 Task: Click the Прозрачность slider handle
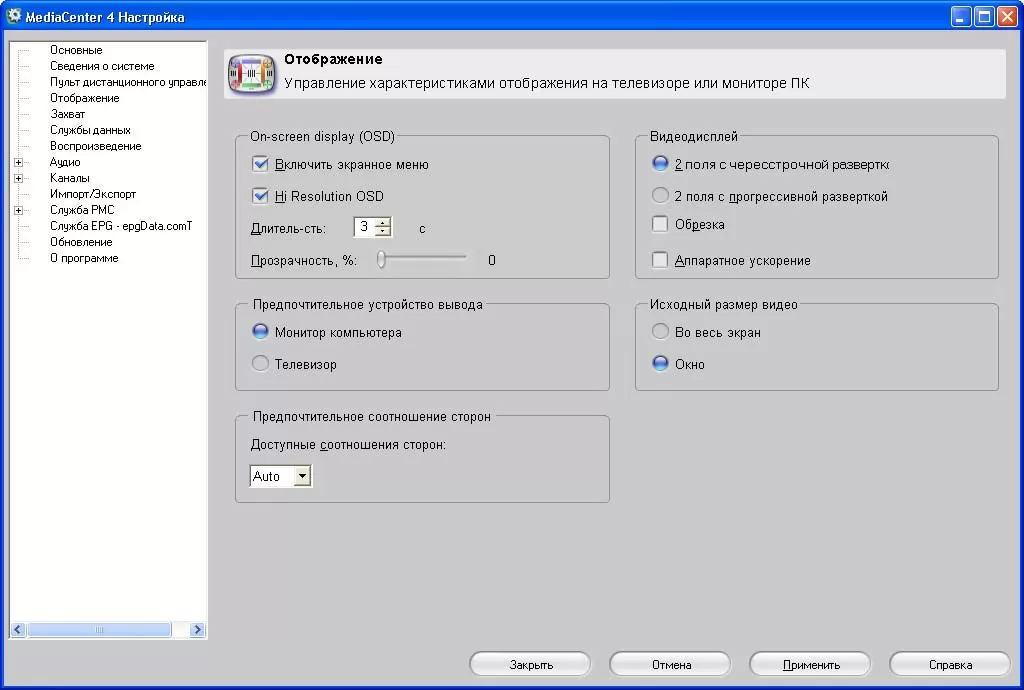click(382, 260)
